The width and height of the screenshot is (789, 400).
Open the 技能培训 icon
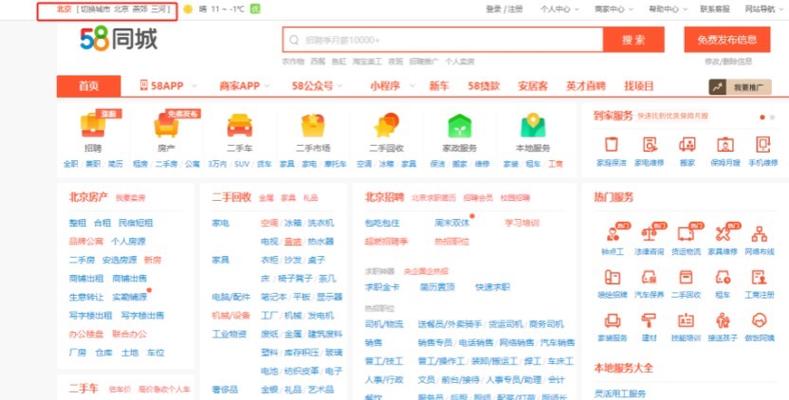tap(686, 321)
